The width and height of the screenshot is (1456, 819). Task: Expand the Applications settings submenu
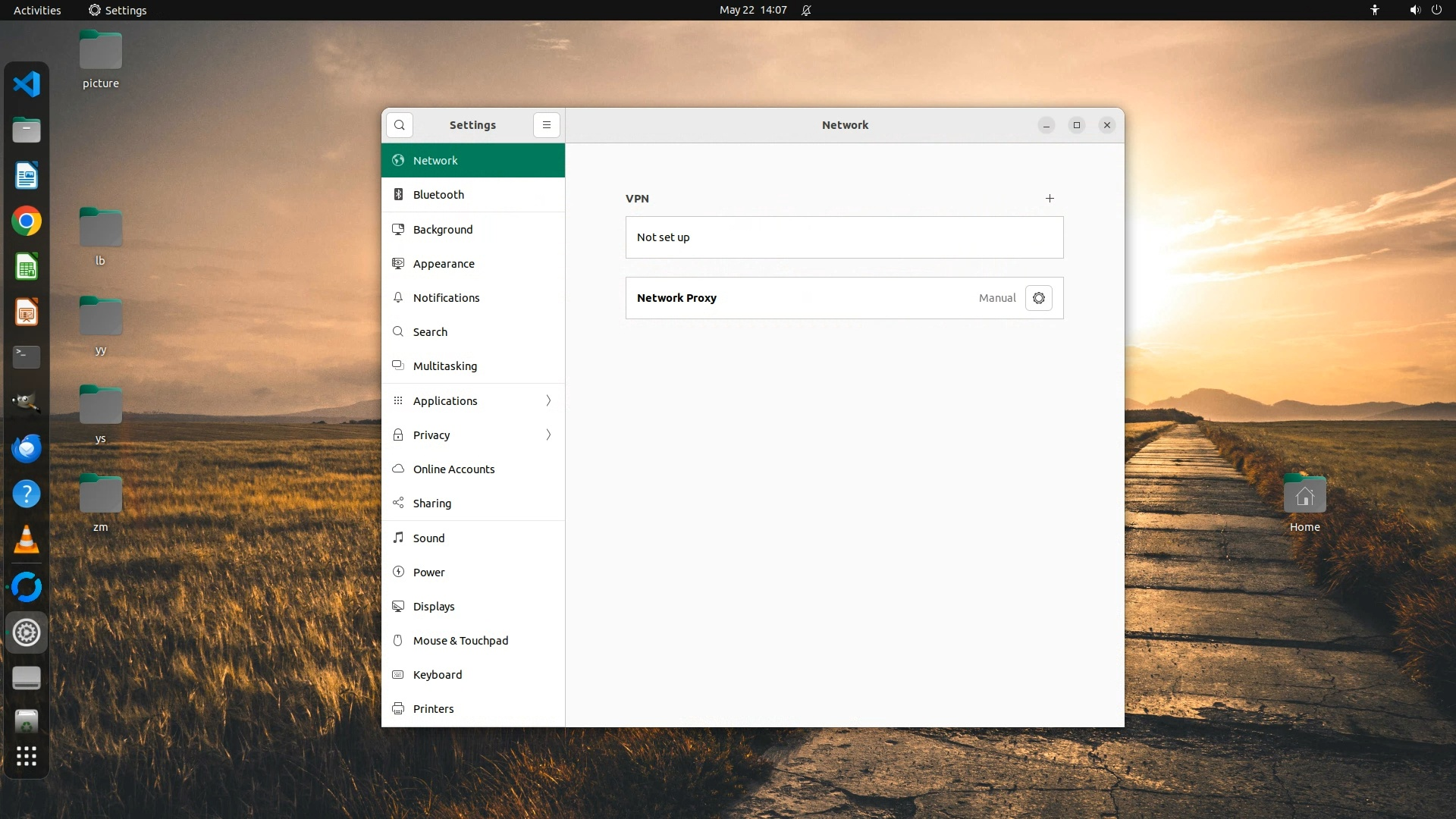[x=548, y=400]
